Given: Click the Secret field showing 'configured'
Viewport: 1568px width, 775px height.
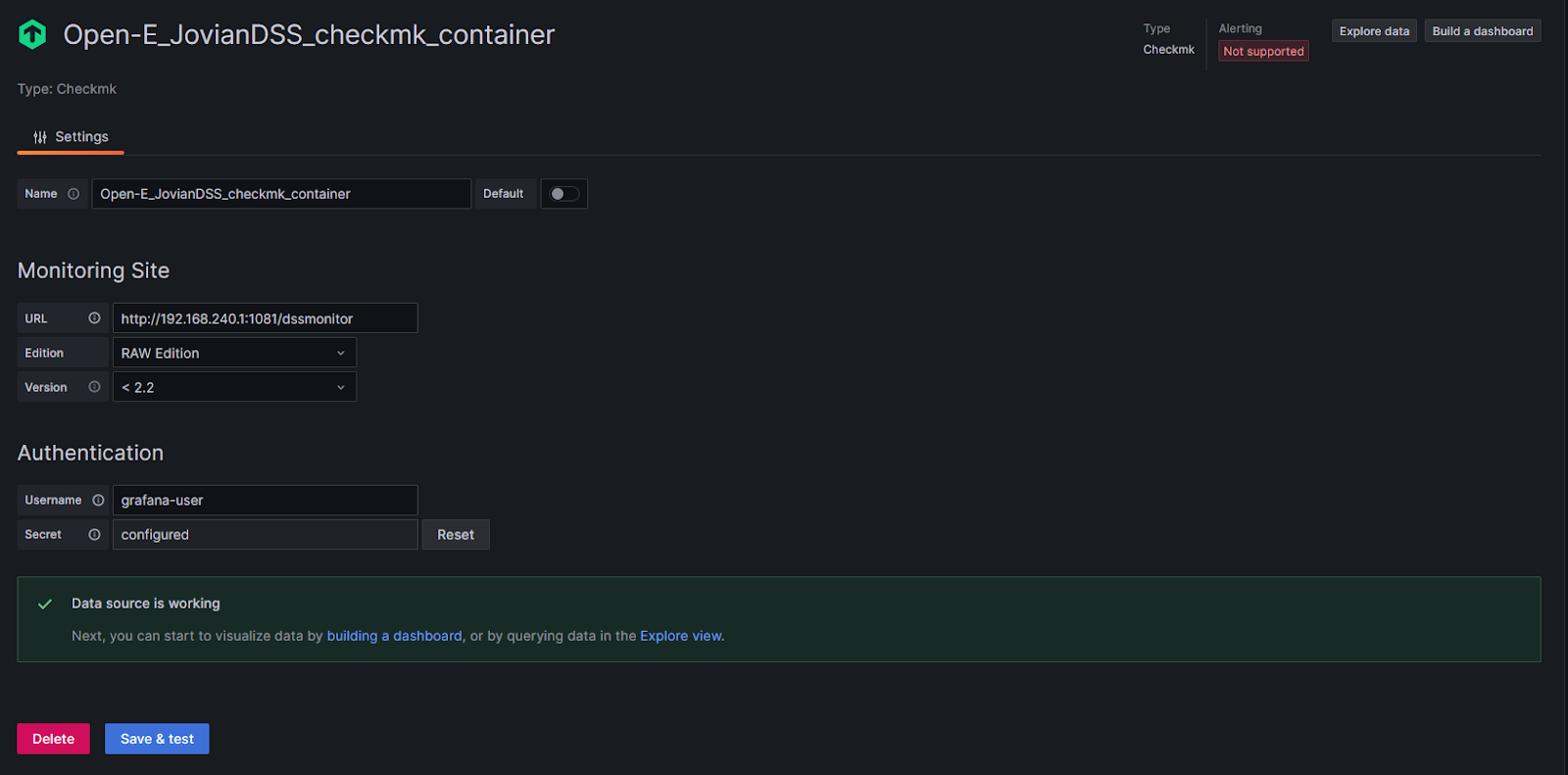Looking at the screenshot, I should tap(265, 535).
